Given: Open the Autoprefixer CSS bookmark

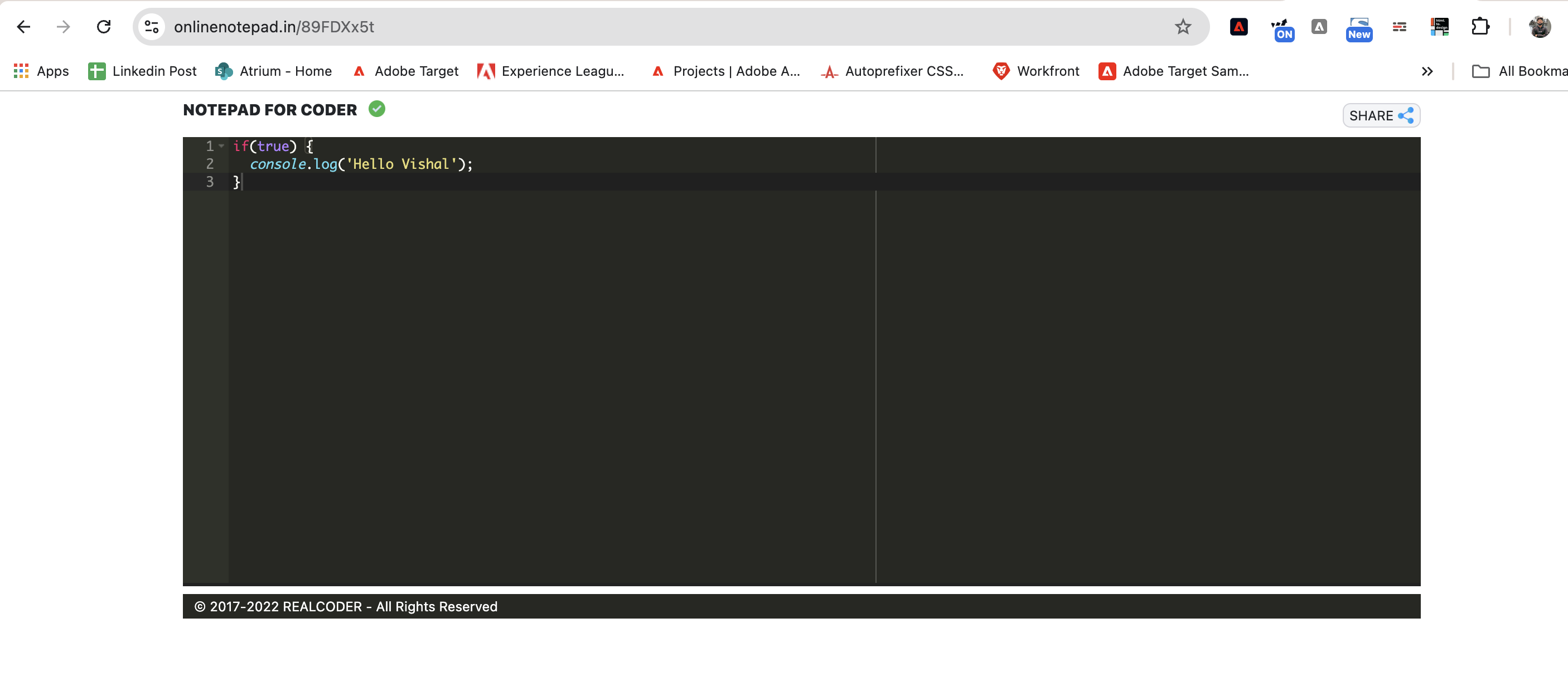Looking at the screenshot, I should tap(892, 71).
